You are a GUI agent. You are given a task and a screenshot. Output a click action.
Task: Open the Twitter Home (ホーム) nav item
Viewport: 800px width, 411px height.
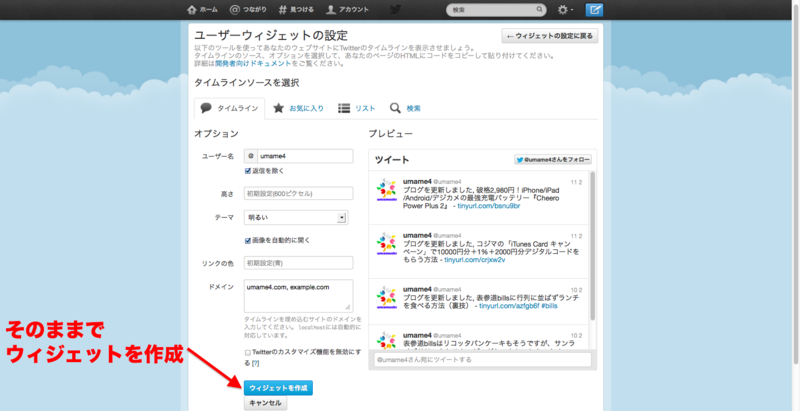coord(203,10)
